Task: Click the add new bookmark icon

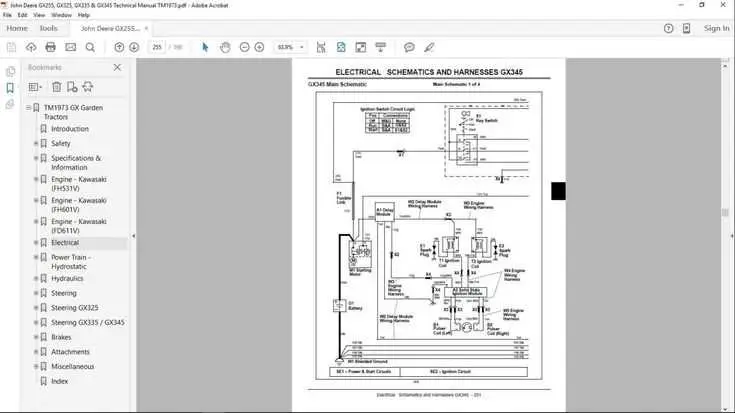Action: tap(72, 87)
